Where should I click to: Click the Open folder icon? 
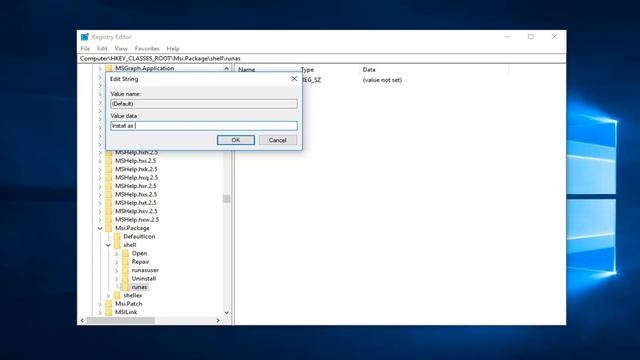pos(125,253)
